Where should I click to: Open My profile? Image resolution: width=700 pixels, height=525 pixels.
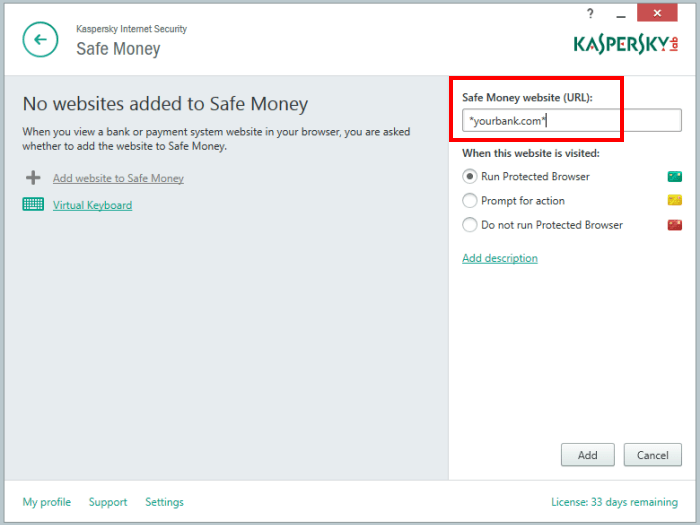click(47, 502)
